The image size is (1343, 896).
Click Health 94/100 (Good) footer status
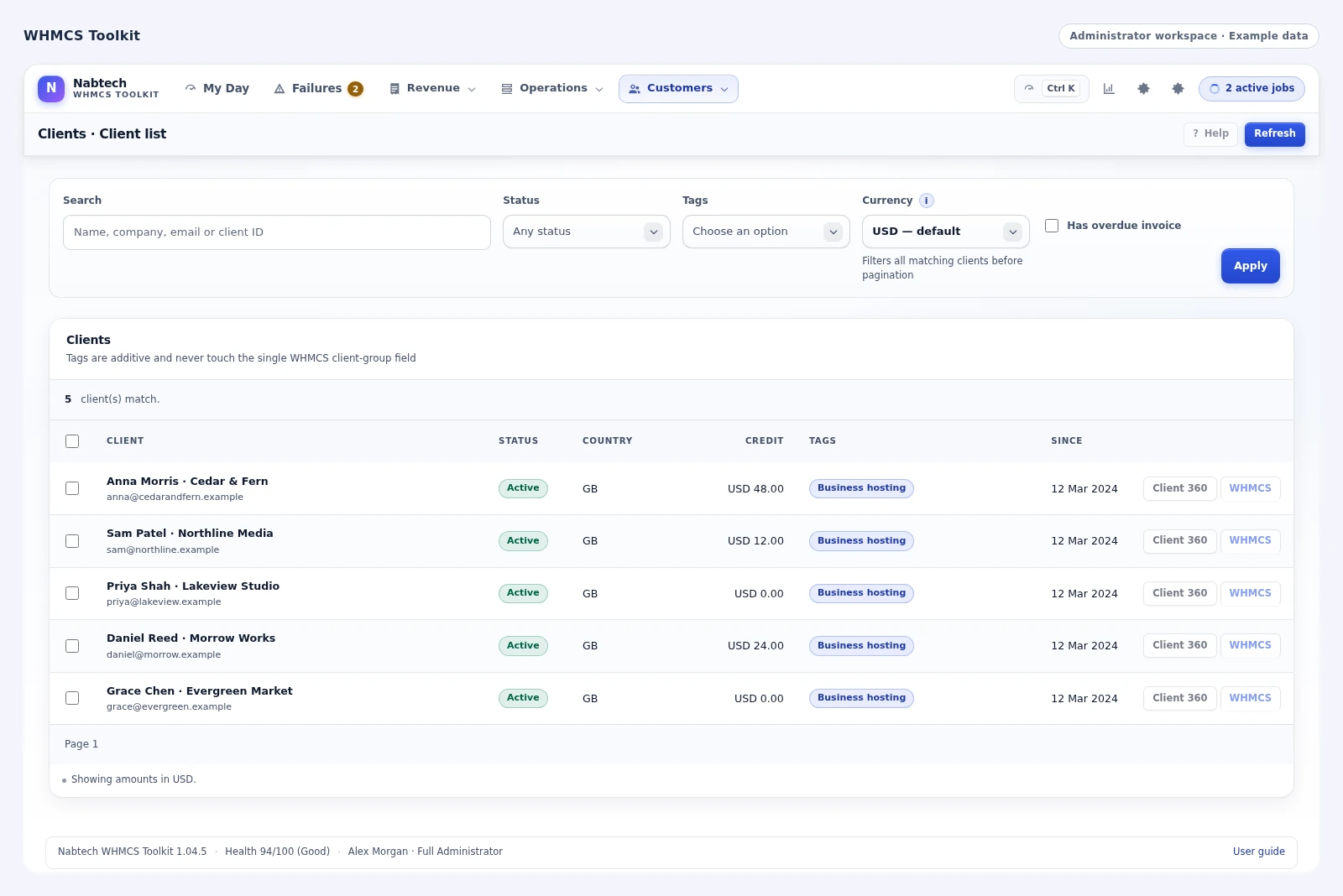point(277,852)
